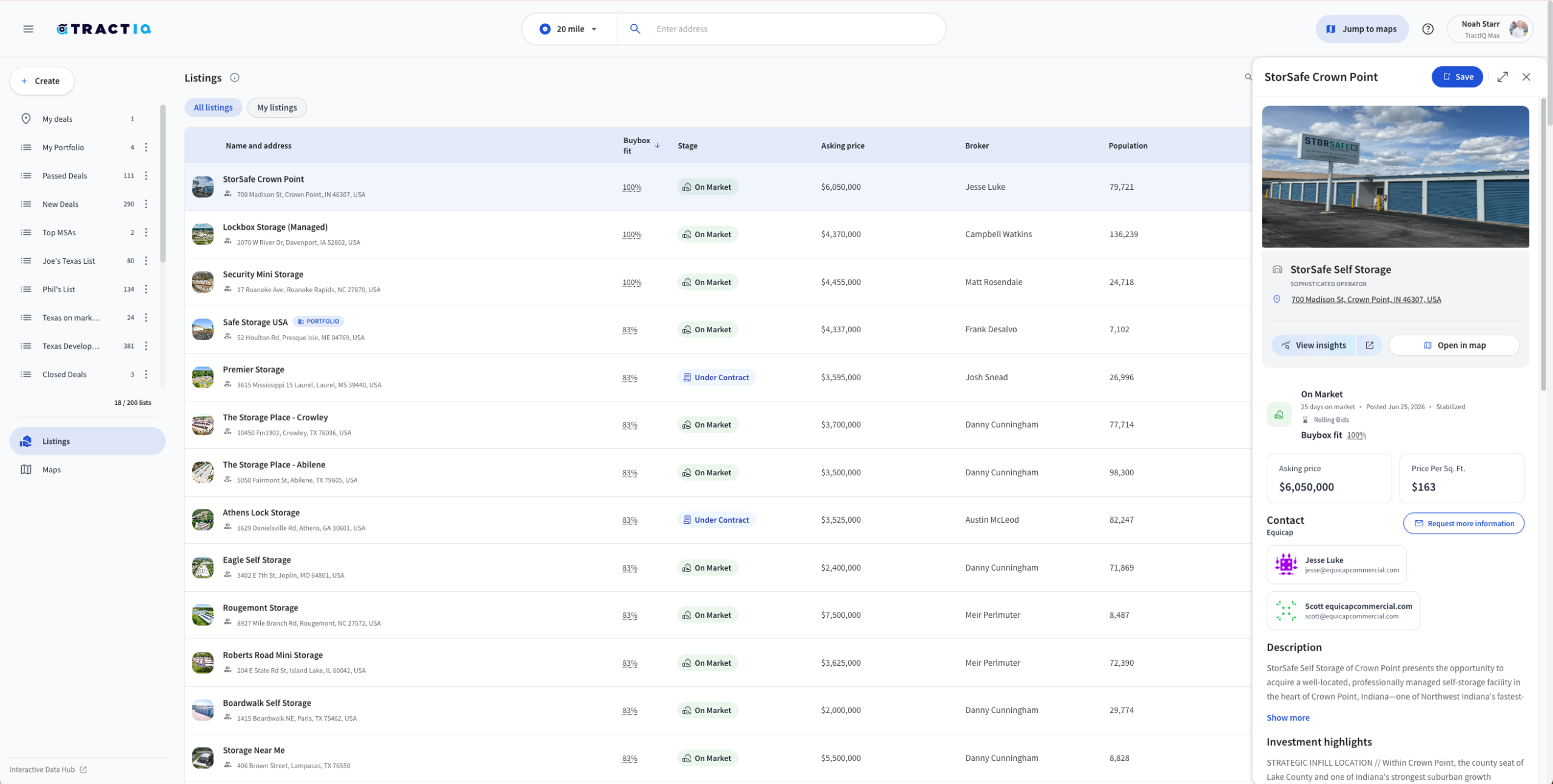Open Athens Lock Storage listing
Image resolution: width=1553 pixels, height=784 pixels.
point(261,512)
